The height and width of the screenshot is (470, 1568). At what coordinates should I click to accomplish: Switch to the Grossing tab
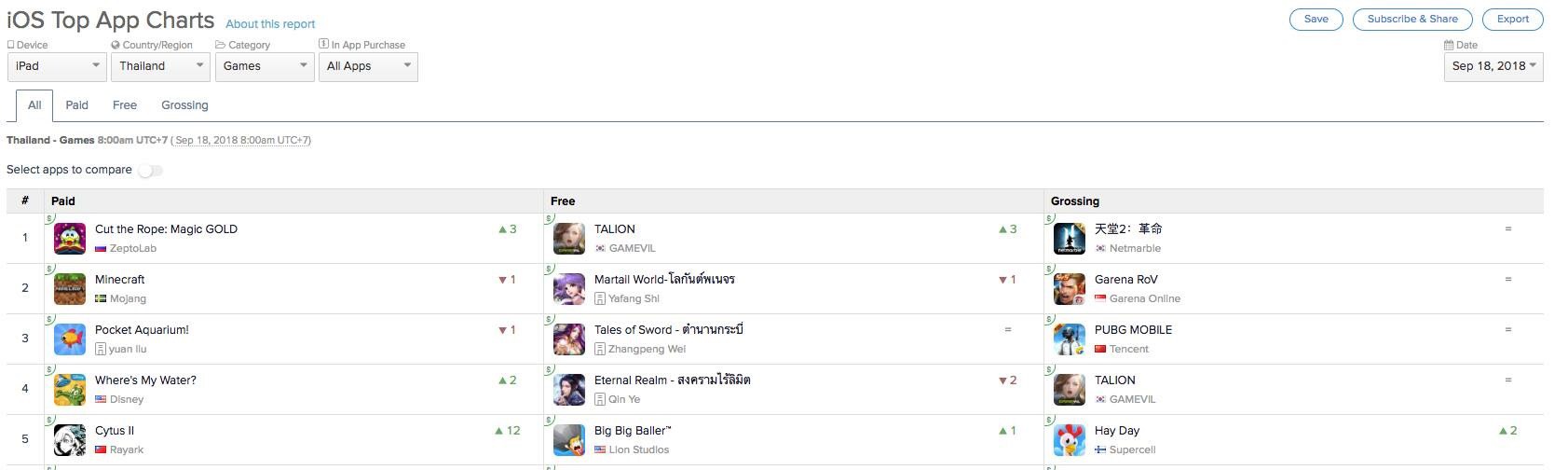point(184,105)
